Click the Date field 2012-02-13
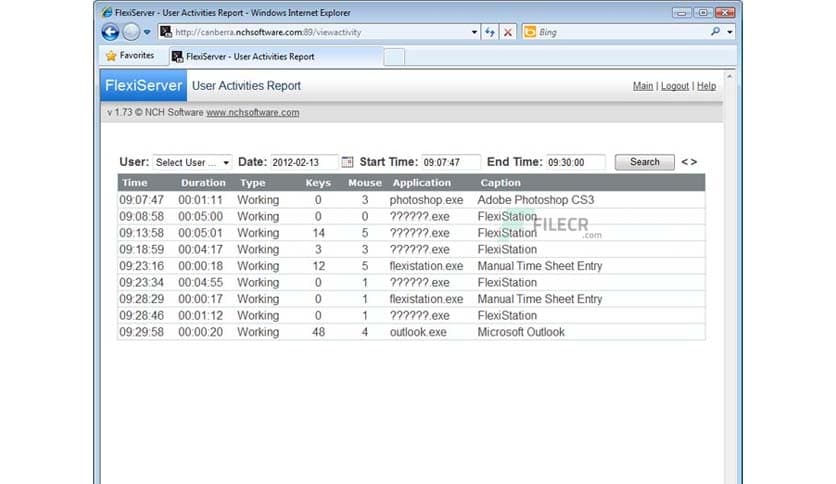 click(x=304, y=162)
